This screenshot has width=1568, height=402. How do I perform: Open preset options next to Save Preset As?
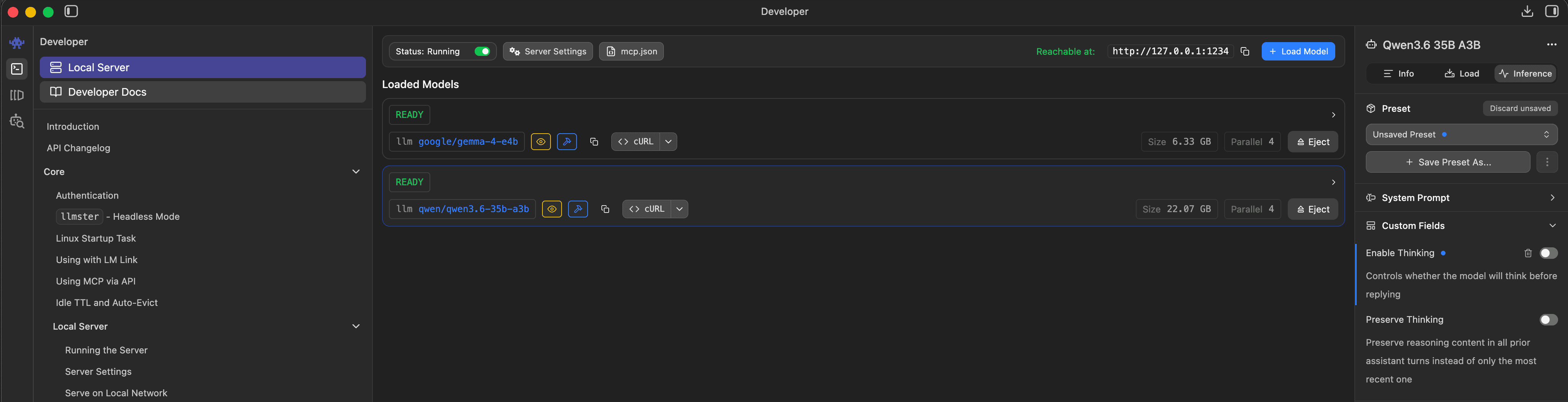1547,162
